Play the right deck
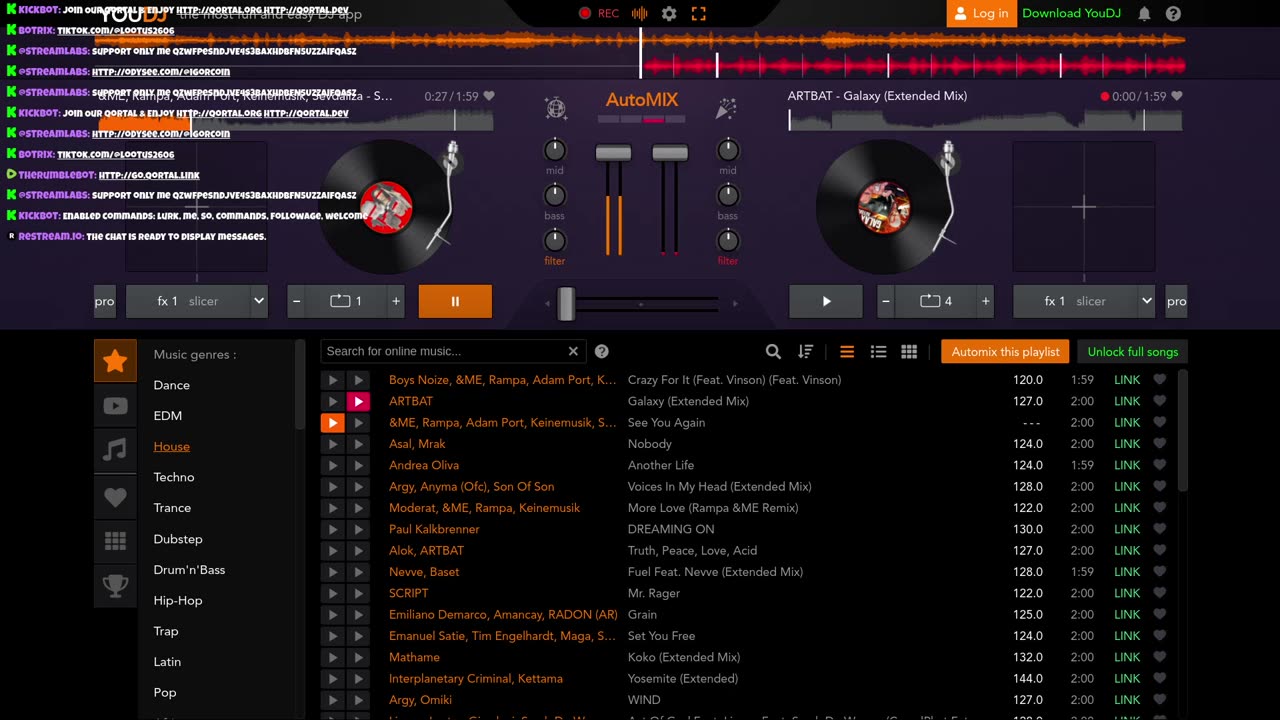The width and height of the screenshot is (1280, 720). [826, 301]
